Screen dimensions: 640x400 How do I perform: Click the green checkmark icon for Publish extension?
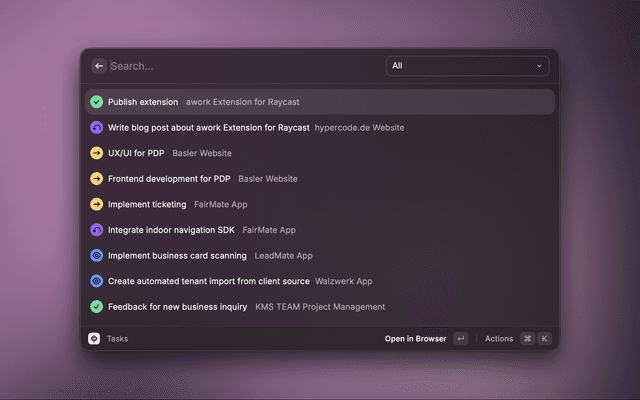[x=96, y=102]
